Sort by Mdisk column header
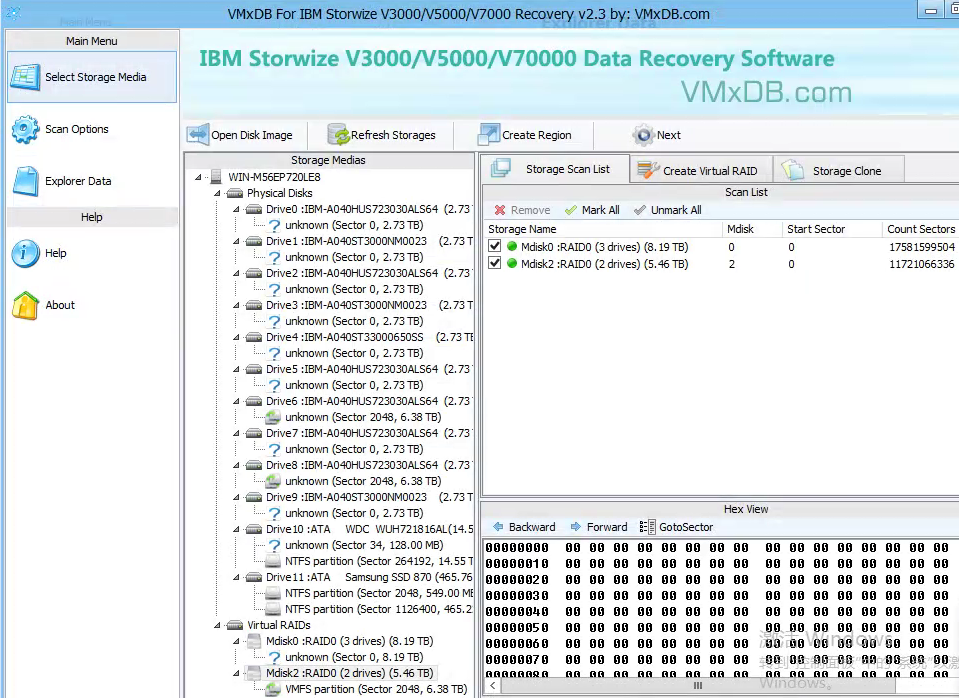Screen dimensions: 959x698 pyautogui.click(x=752, y=229)
